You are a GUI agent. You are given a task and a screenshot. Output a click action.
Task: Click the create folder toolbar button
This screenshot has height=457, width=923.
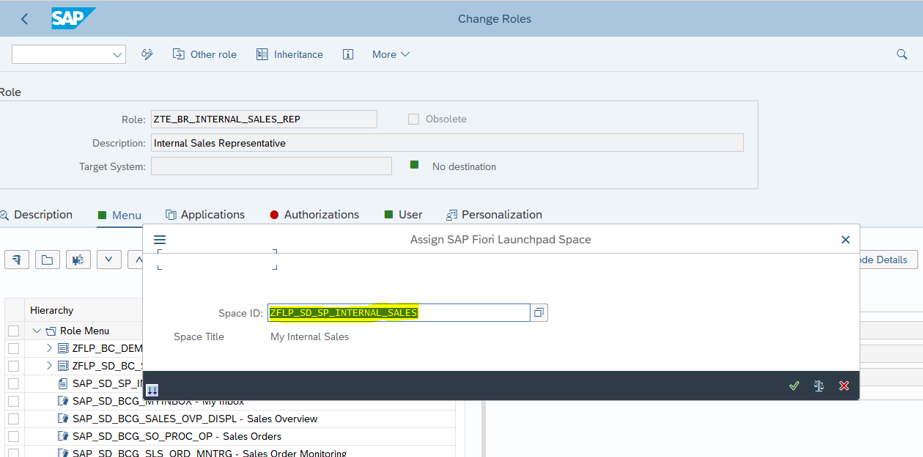point(47,259)
